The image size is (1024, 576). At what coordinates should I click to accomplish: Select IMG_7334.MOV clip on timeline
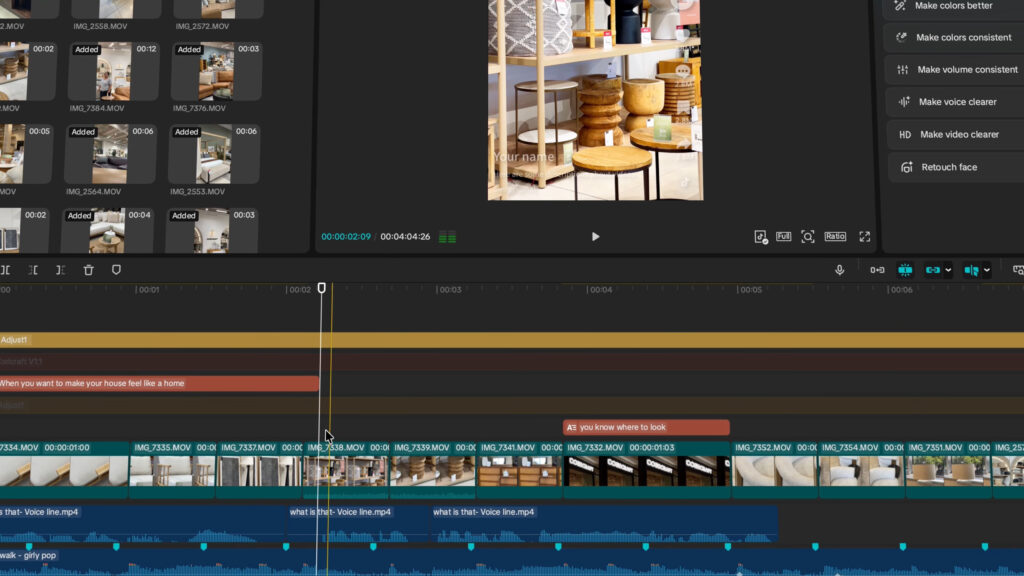pyautogui.click(x=64, y=470)
